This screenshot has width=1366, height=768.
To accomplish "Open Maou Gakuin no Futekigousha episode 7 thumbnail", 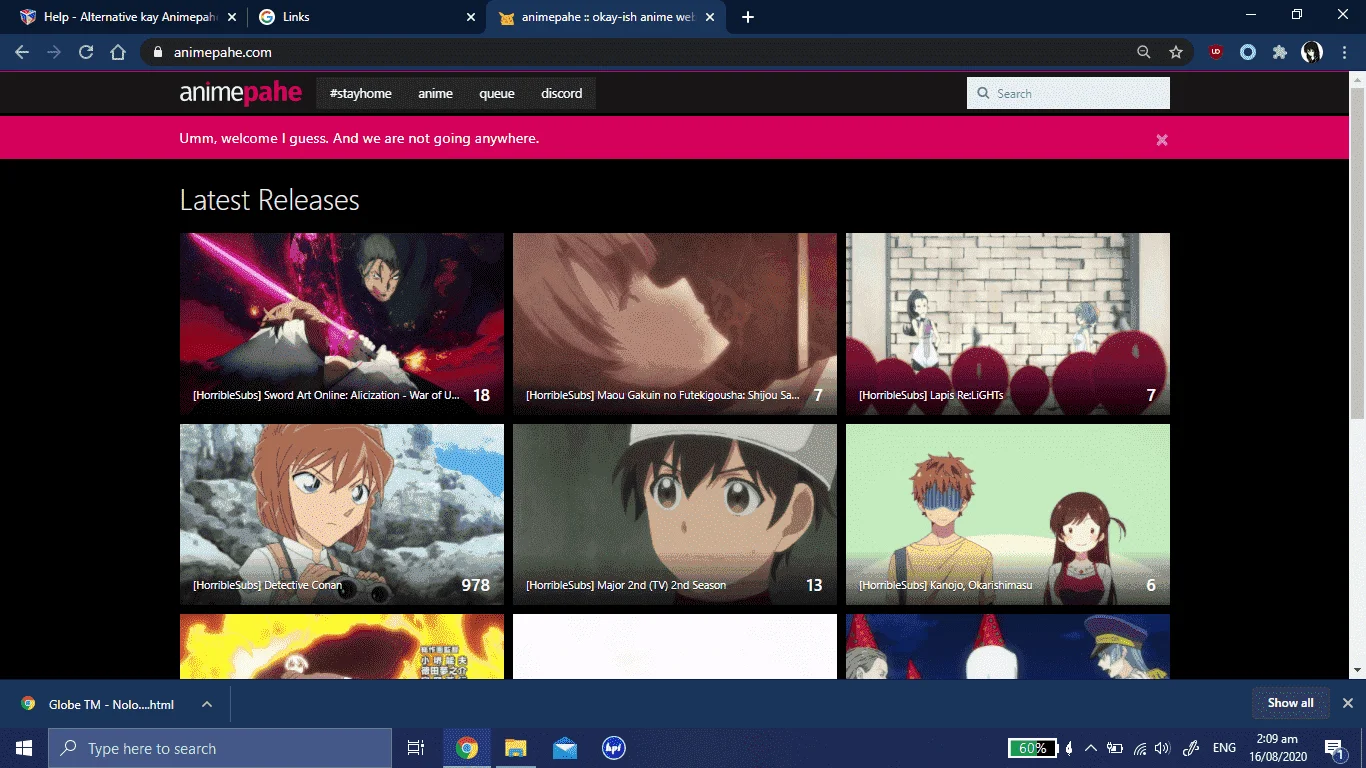I will click(x=675, y=324).
